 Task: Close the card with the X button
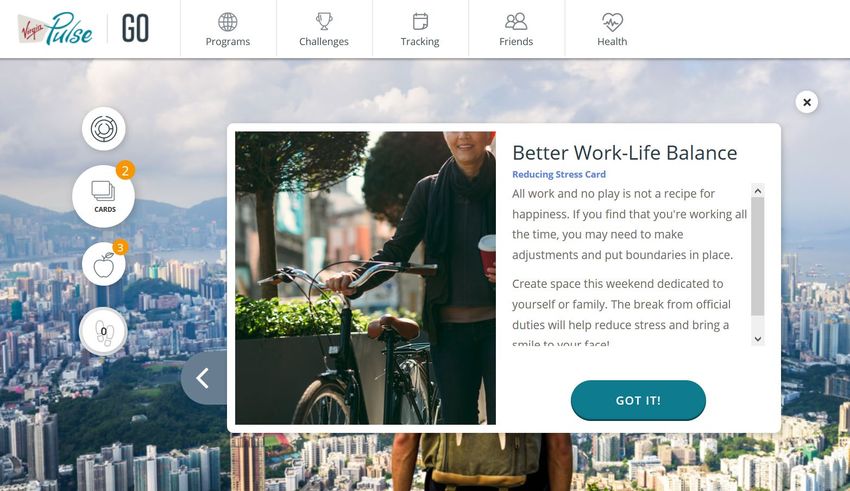[807, 102]
